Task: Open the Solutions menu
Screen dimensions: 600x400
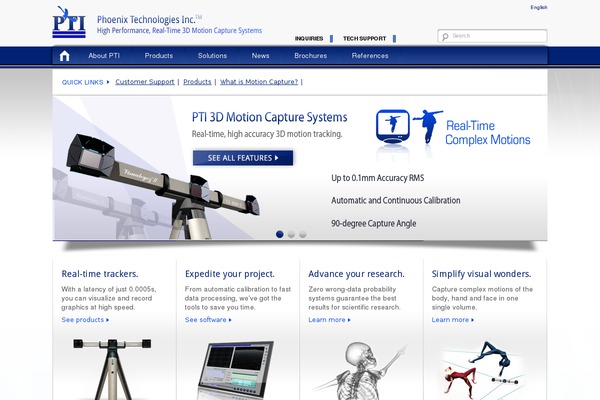Action: tap(212, 56)
